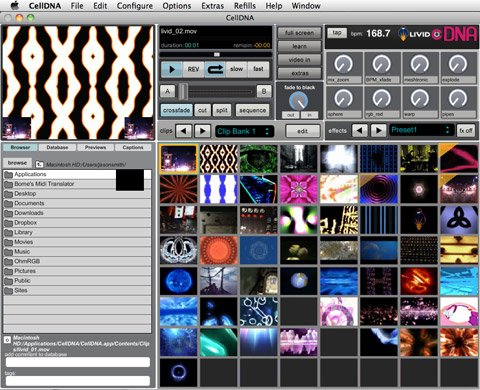Open the File menu

77,6
